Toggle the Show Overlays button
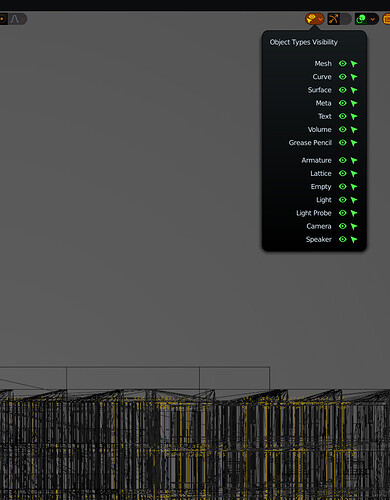 361,19
